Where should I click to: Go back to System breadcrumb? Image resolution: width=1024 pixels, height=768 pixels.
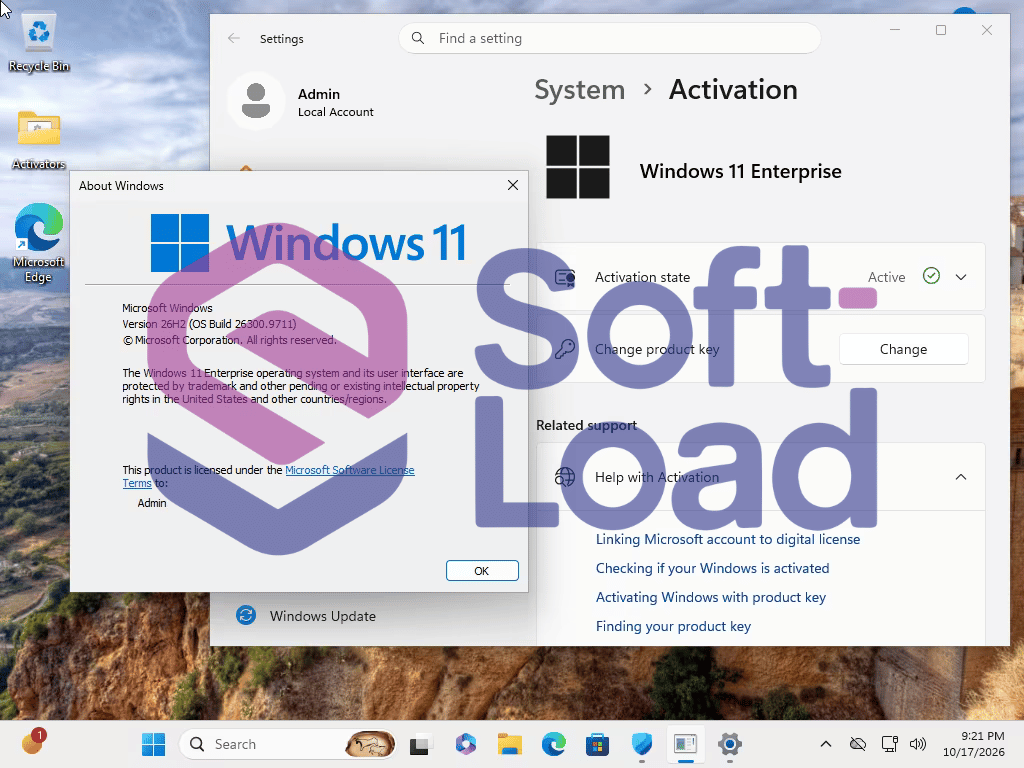(579, 89)
